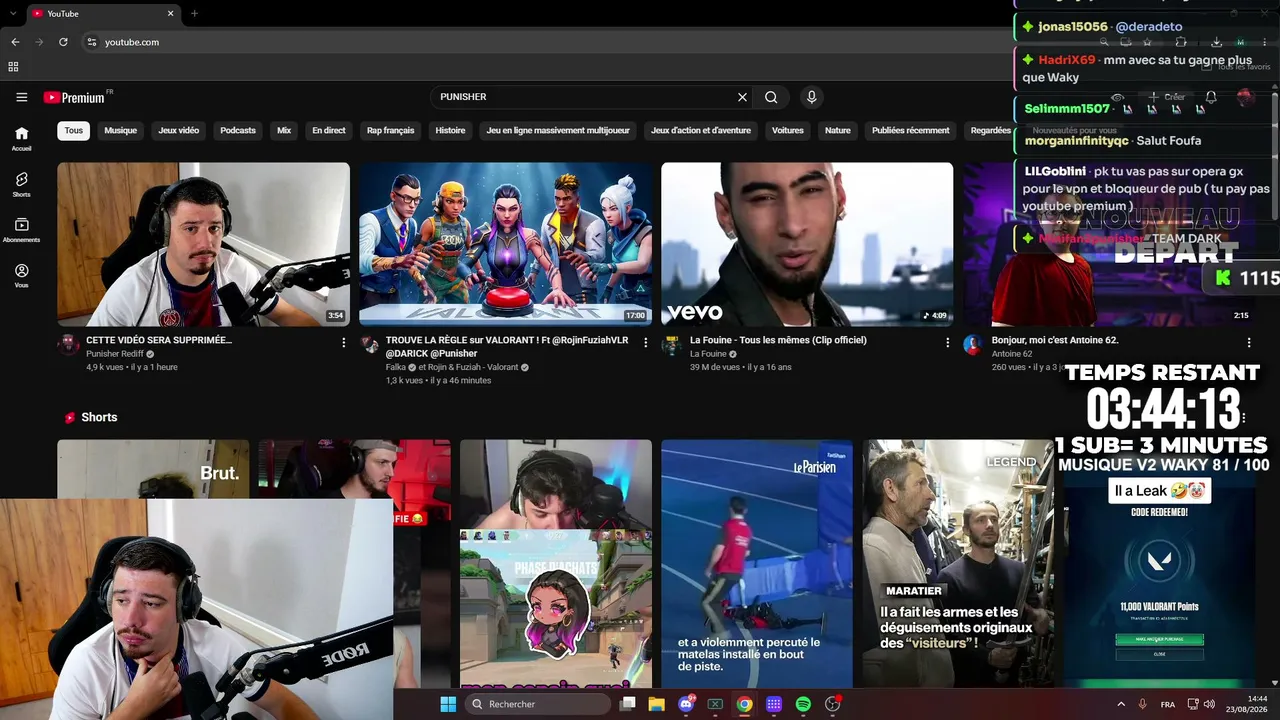The width and height of the screenshot is (1280, 720).
Task: Open the Chrome tab search dropdown
Action: point(11,13)
